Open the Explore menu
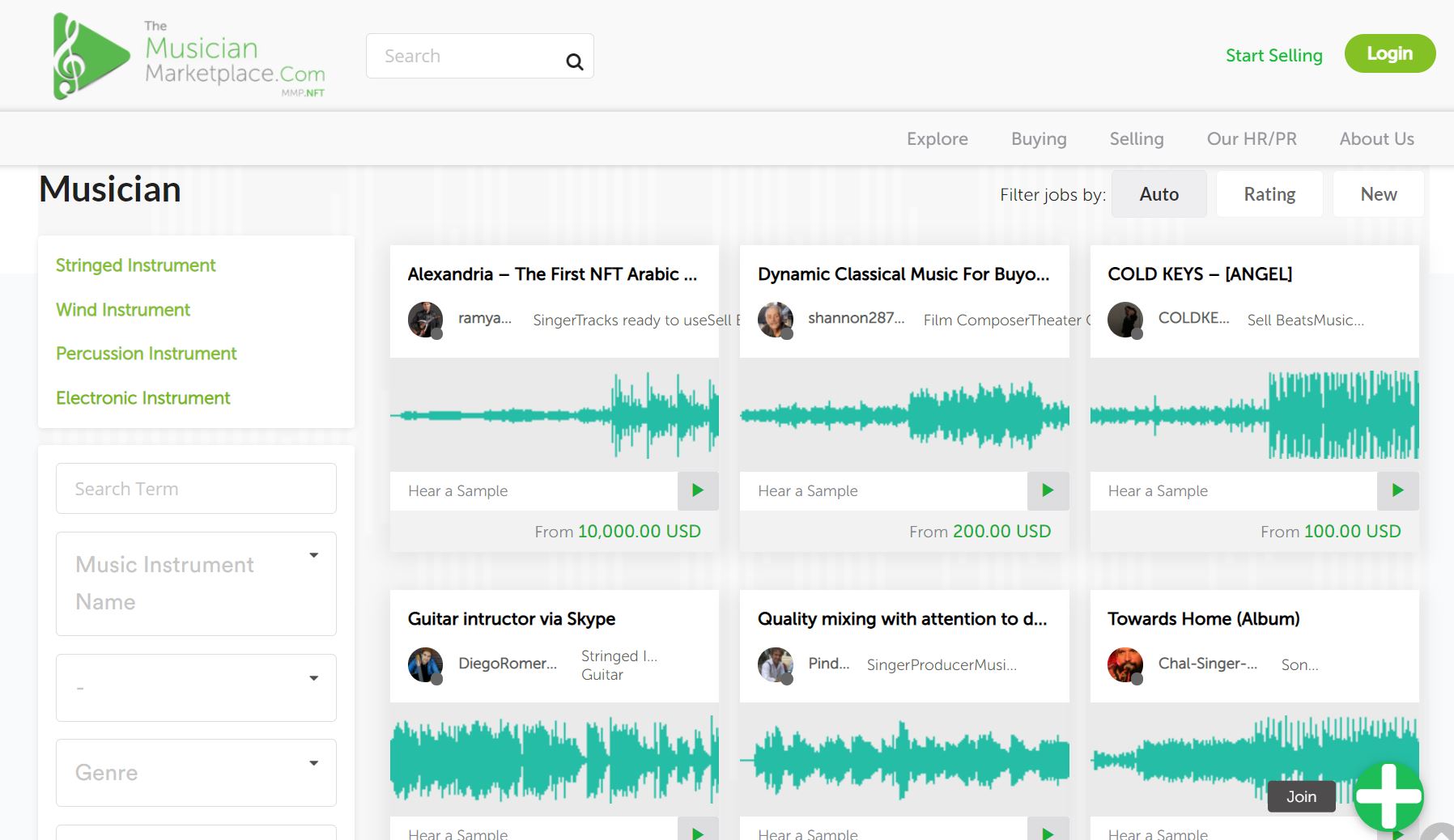The image size is (1454, 840). point(937,139)
